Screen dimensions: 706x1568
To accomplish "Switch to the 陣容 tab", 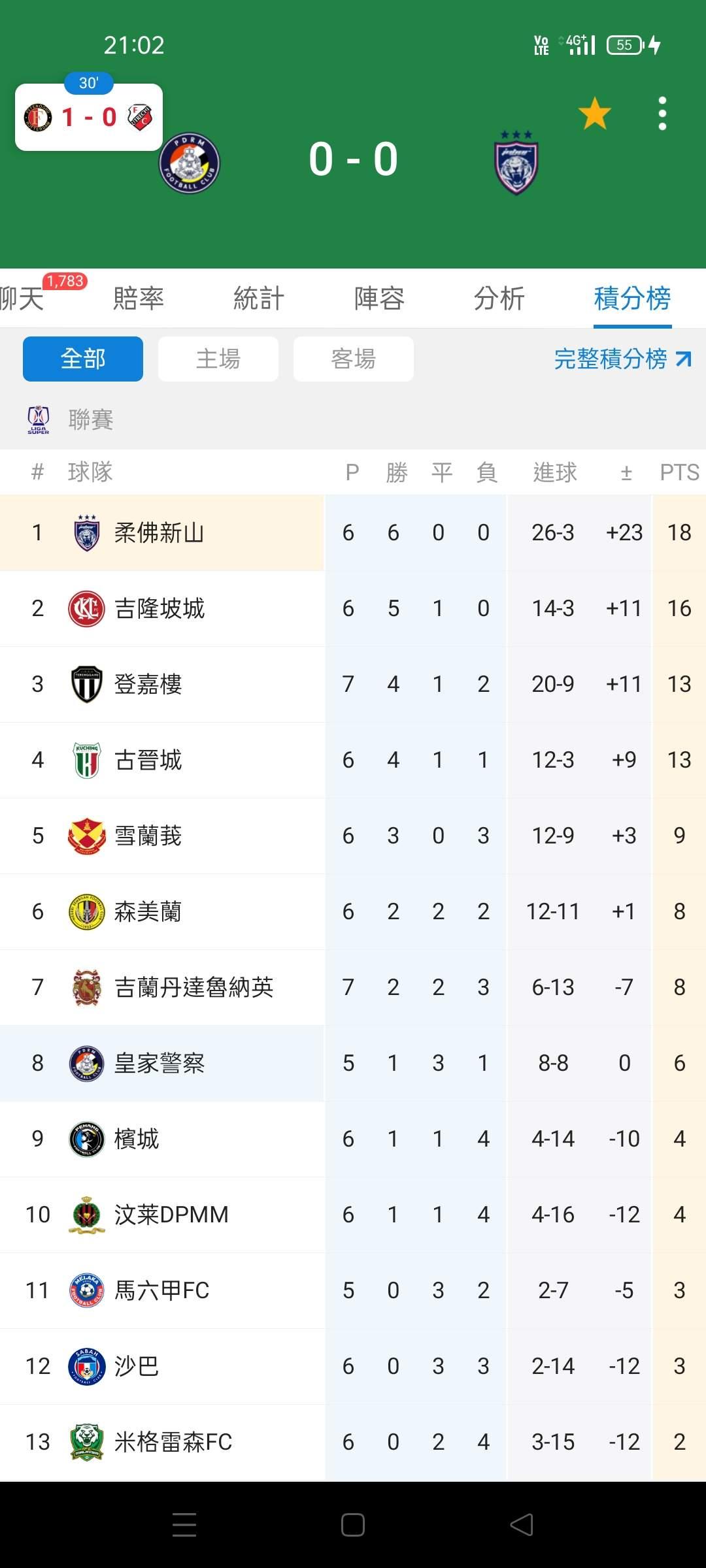I will click(x=379, y=299).
